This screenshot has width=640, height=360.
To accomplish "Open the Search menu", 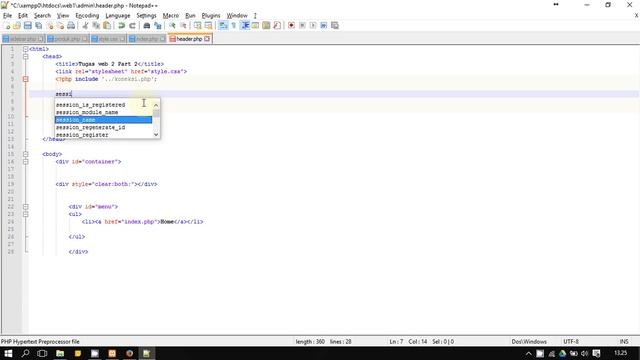I will [42, 16].
